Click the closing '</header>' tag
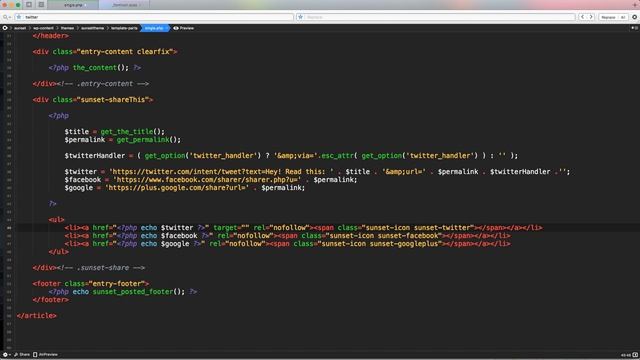640x360 pixels. pyautogui.click(x=51, y=36)
